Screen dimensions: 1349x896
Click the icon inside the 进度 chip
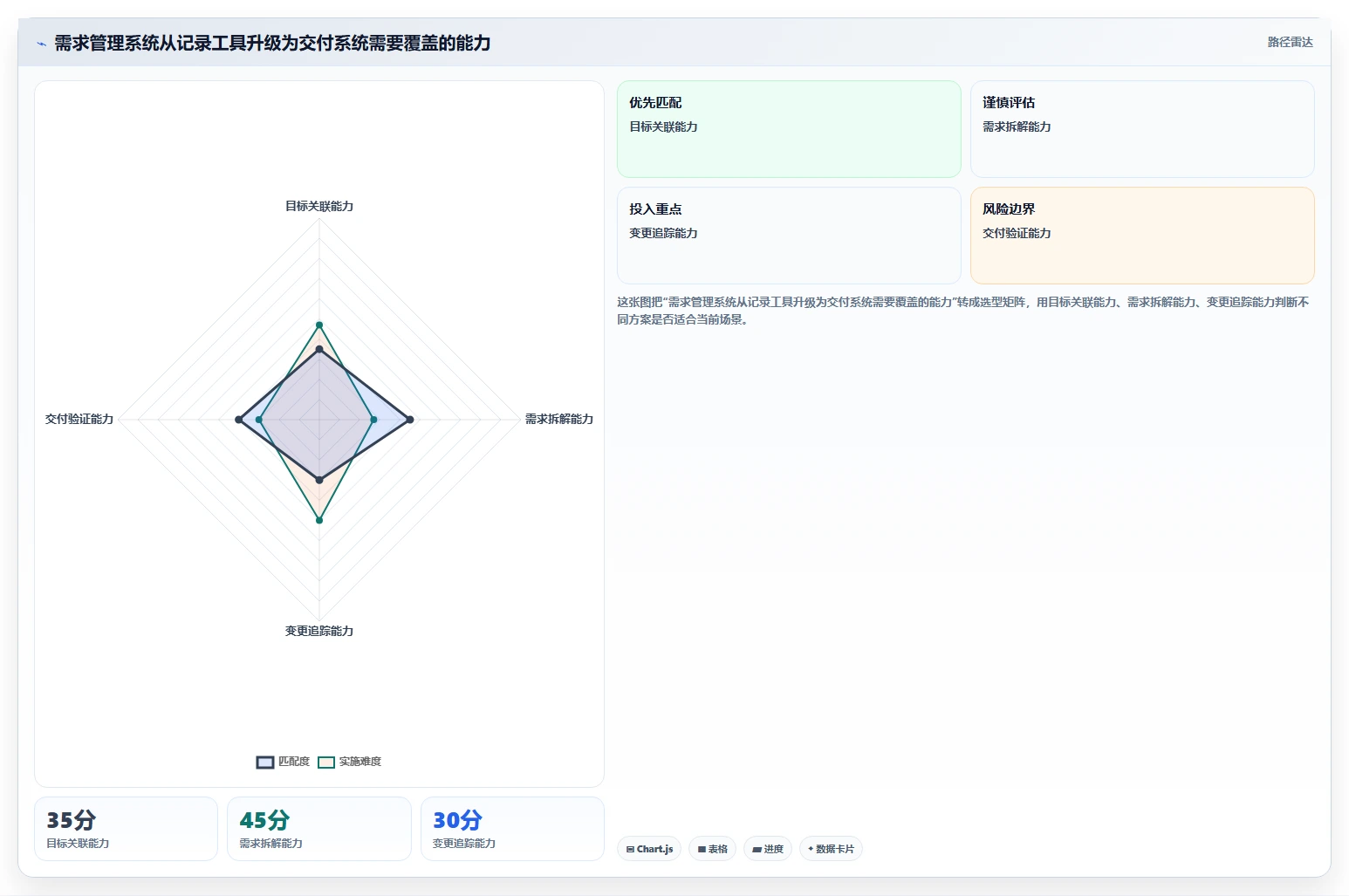tap(757, 850)
